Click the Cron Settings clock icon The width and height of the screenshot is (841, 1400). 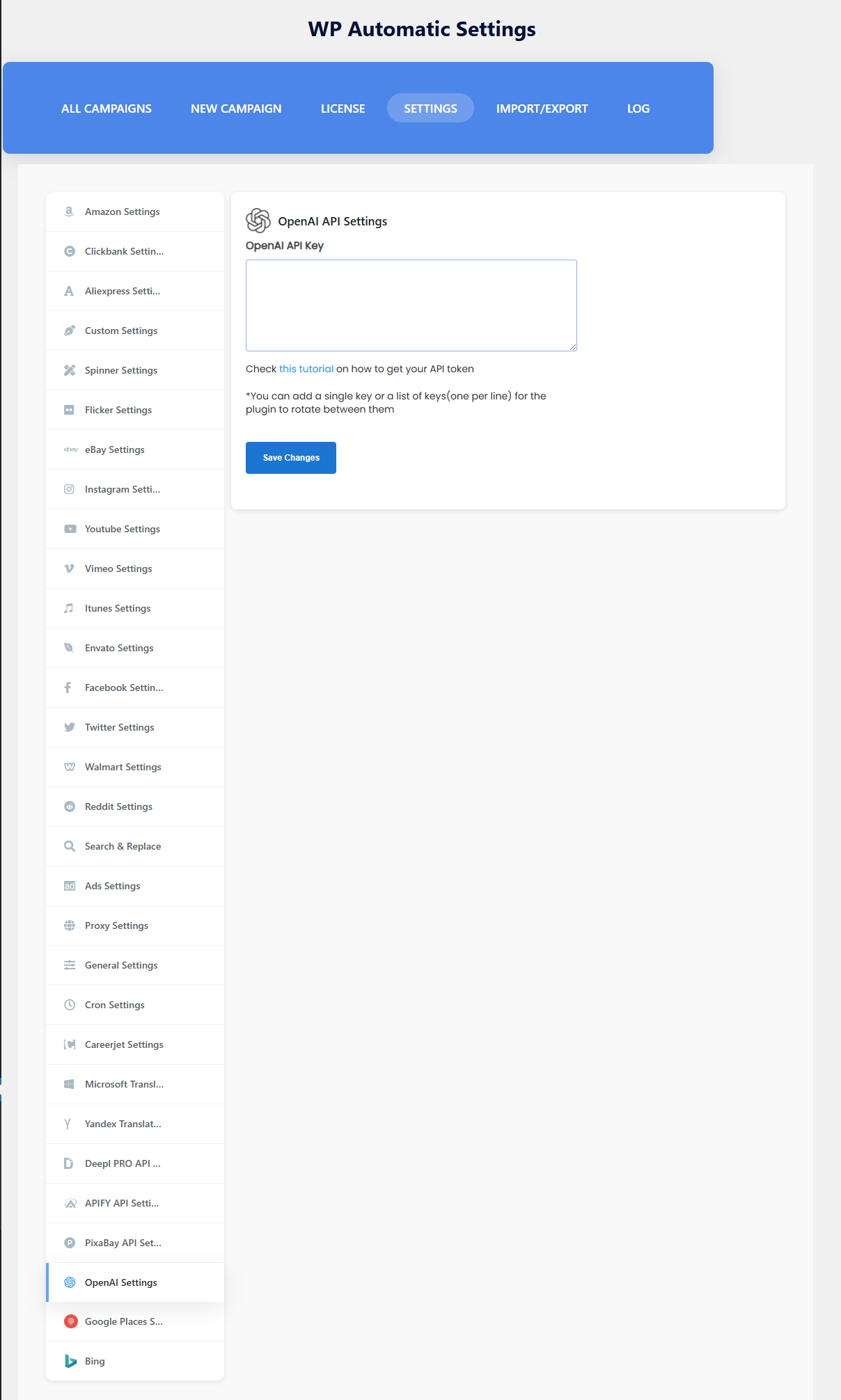[70, 1005]
